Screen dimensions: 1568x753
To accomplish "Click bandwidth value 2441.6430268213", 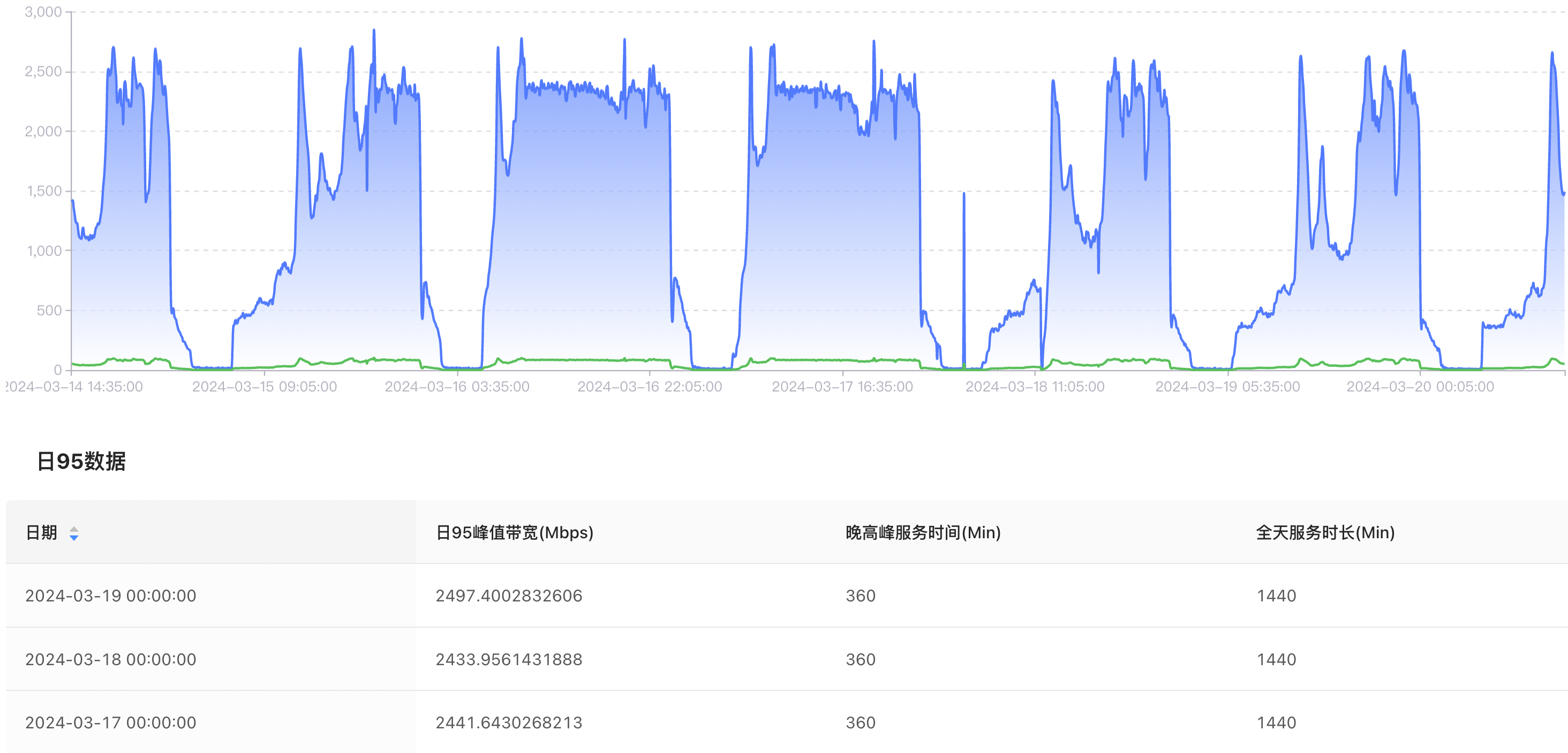I will point(509,722).
